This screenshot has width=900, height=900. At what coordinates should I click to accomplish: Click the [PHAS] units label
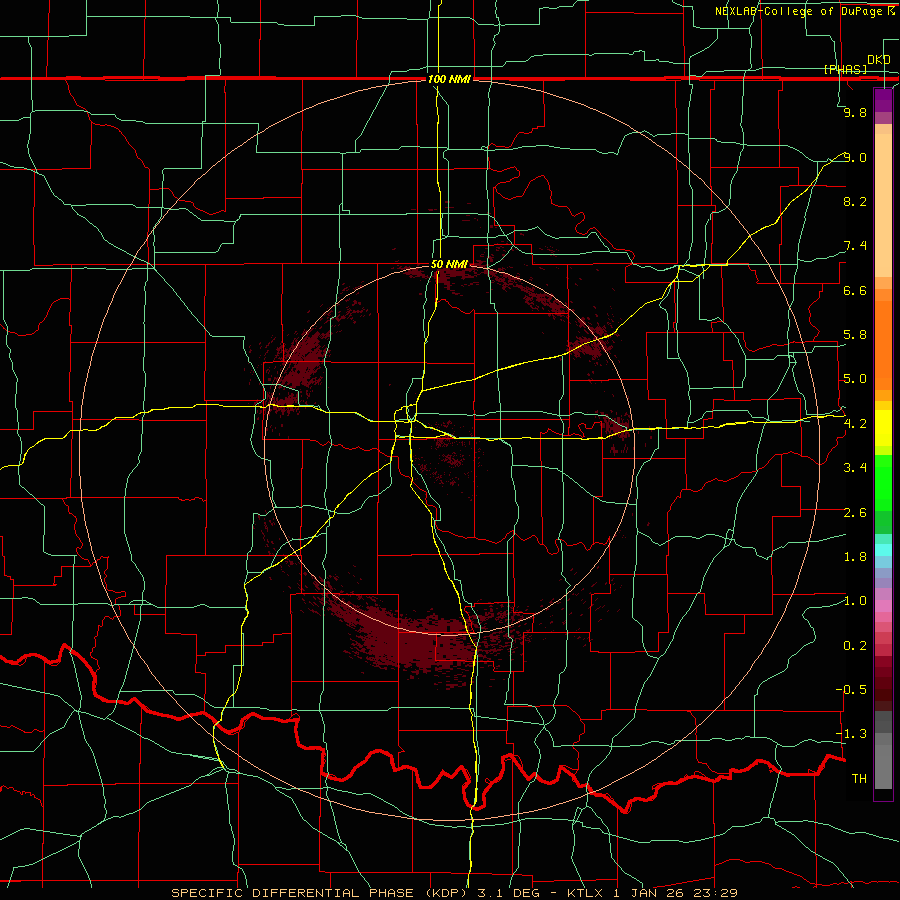pos(845,69)
